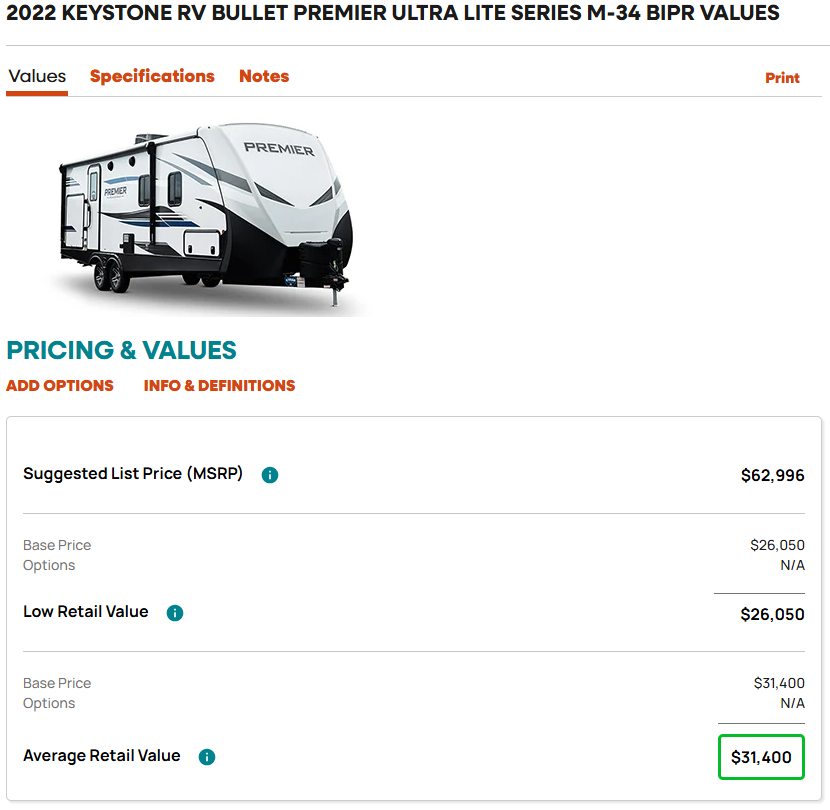
Task: Click the green-outlined $31,400 Average Retail total
Action: click(x=761, y=758)
